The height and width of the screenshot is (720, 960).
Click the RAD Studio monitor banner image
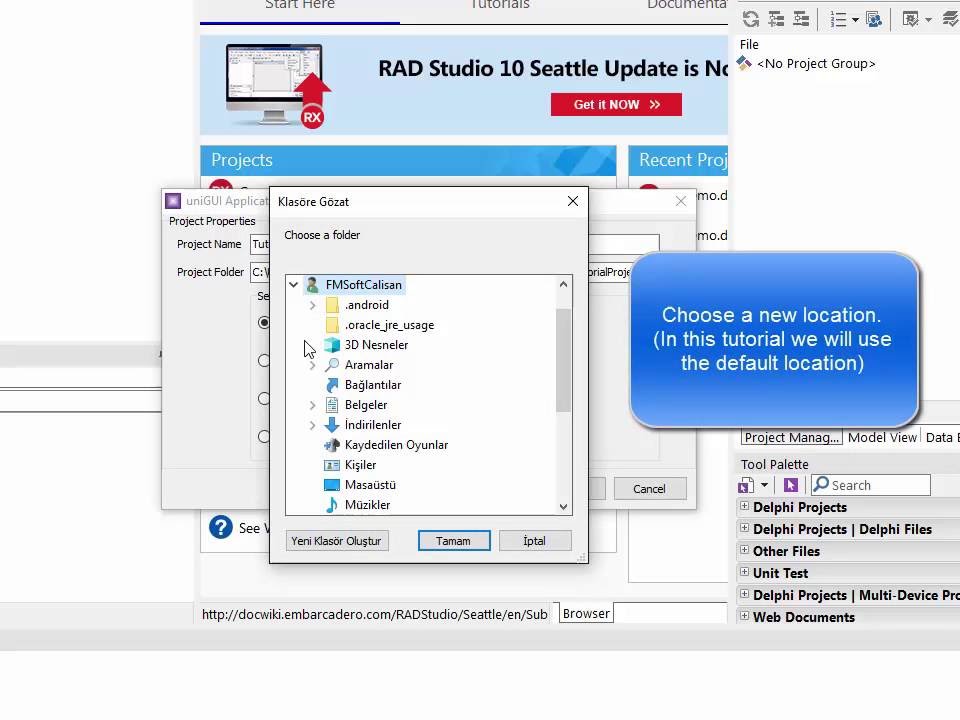coord(277,85)
